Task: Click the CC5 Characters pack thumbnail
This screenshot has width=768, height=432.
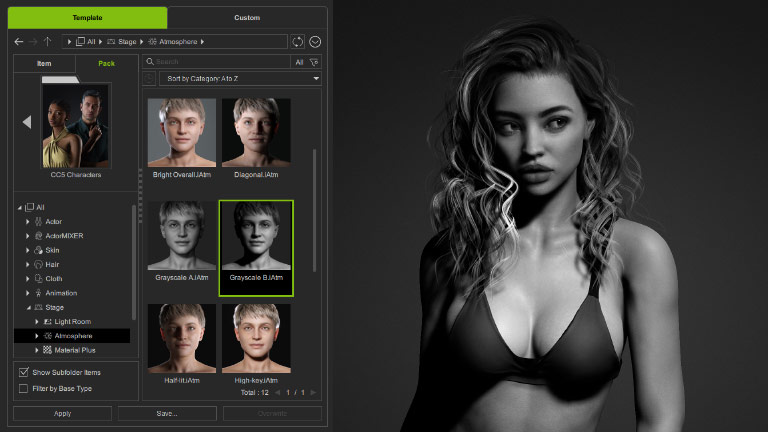Action: coord(76,126)
